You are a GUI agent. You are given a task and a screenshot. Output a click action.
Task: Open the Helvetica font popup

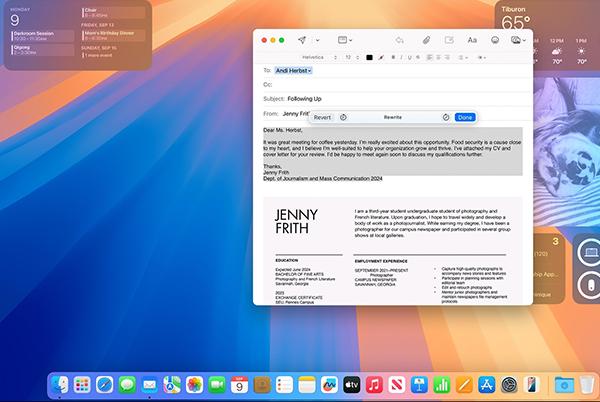point(319,57)
